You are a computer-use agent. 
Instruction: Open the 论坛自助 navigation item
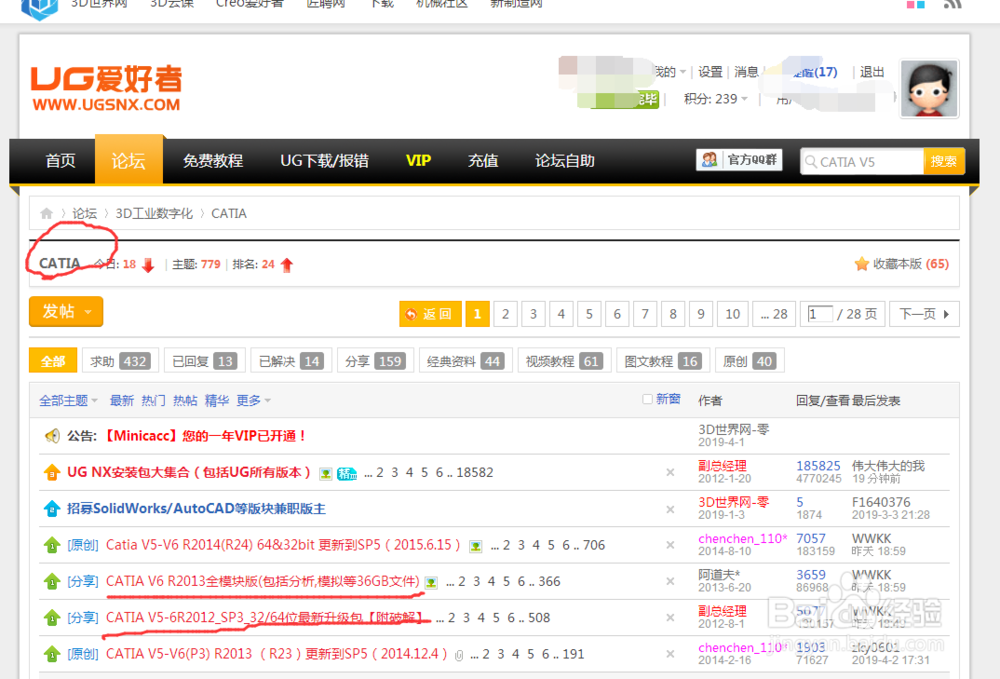(x=564, y=161)
